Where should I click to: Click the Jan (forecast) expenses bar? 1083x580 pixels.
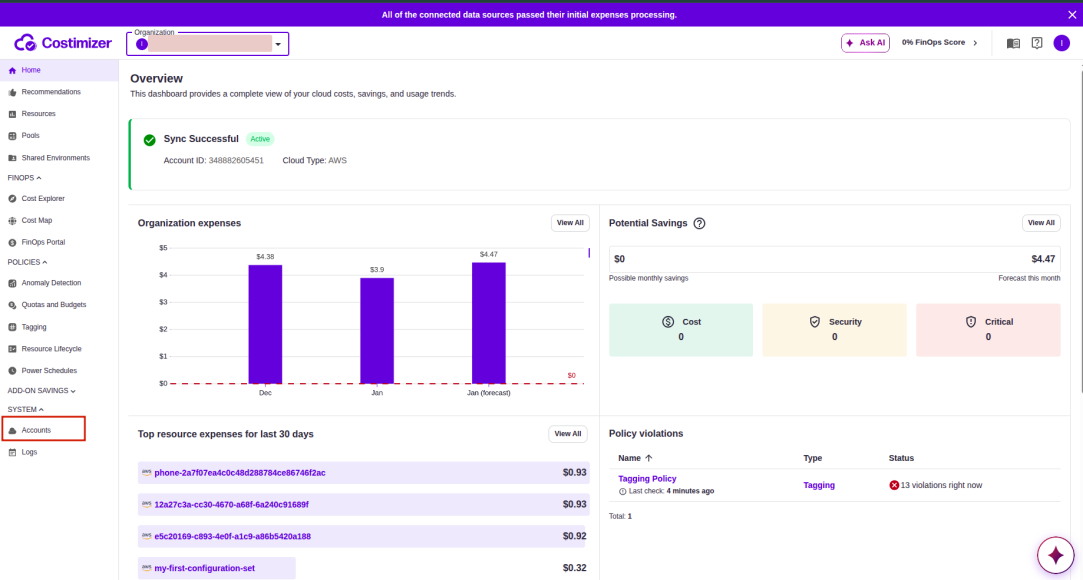click(x=488, y=323)
